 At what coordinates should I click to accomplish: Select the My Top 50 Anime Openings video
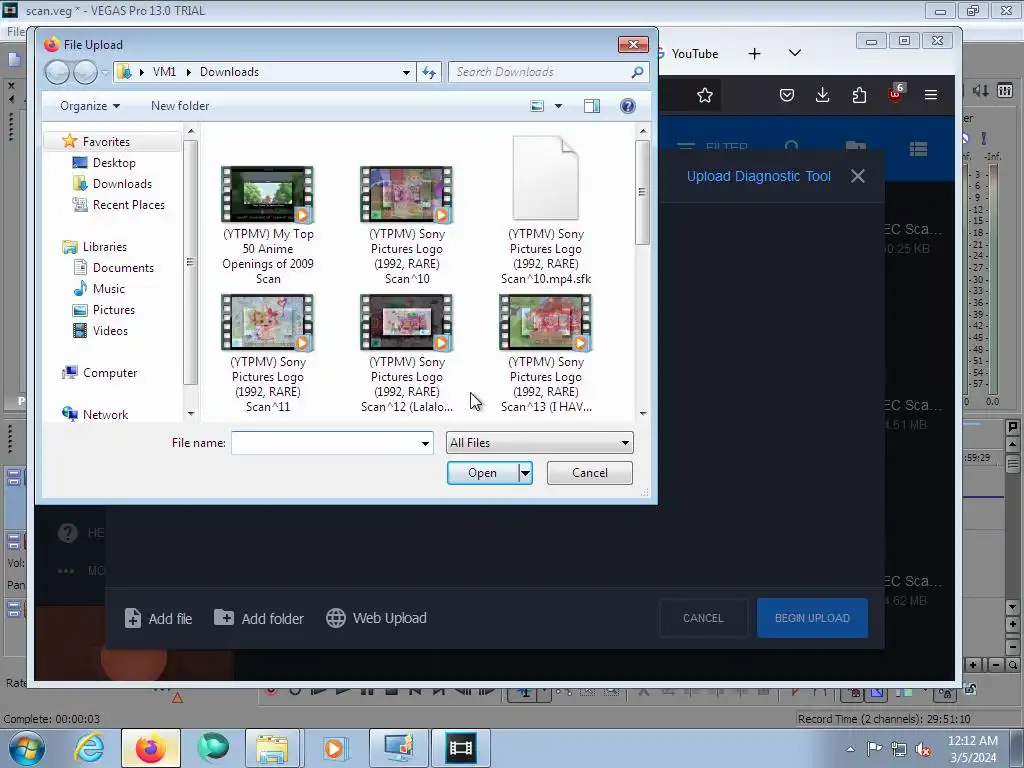[x=268, y=225]
